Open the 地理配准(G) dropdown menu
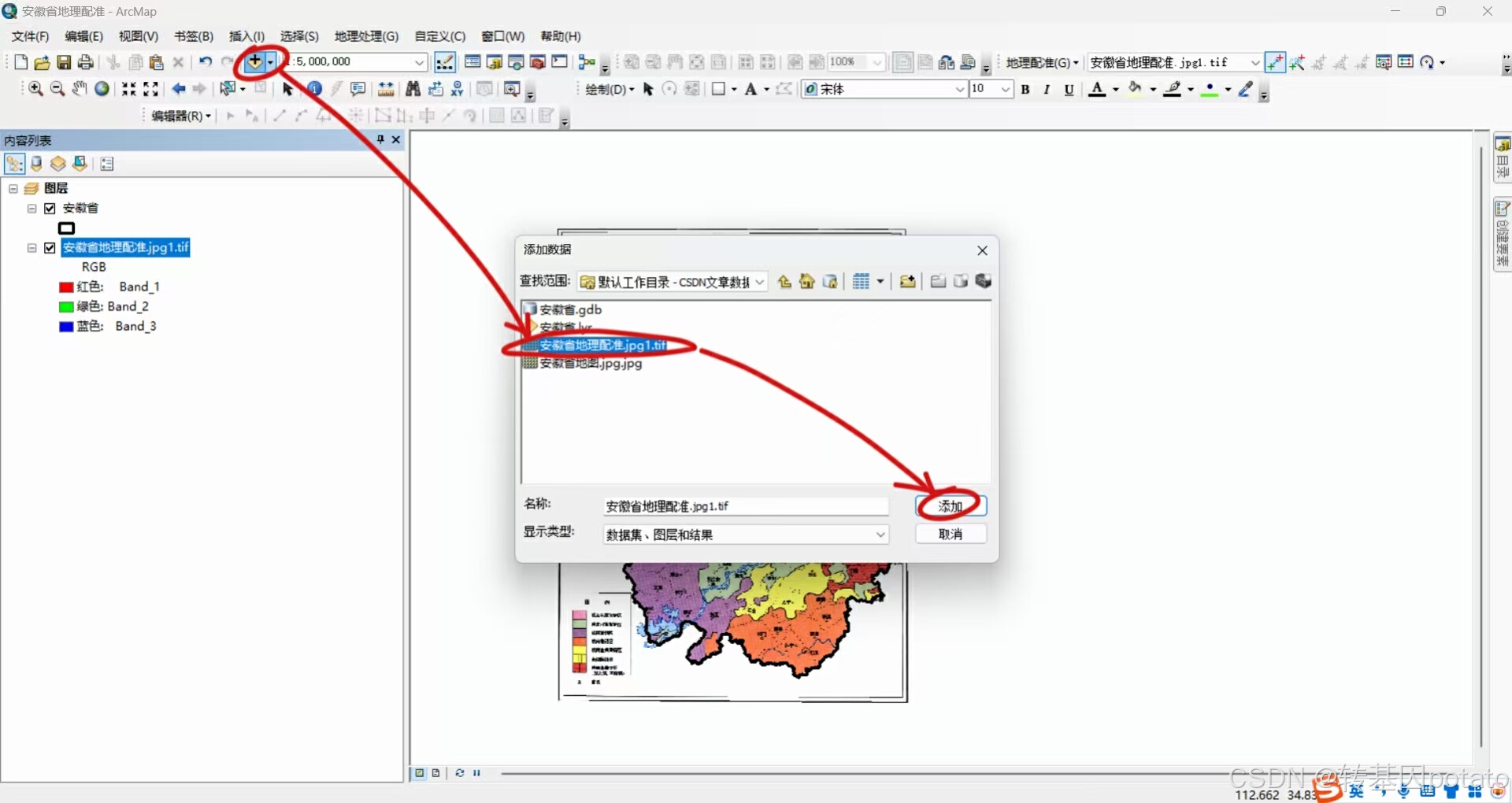This screenshot has height=803, width=1512. (x=1042, y=62)
